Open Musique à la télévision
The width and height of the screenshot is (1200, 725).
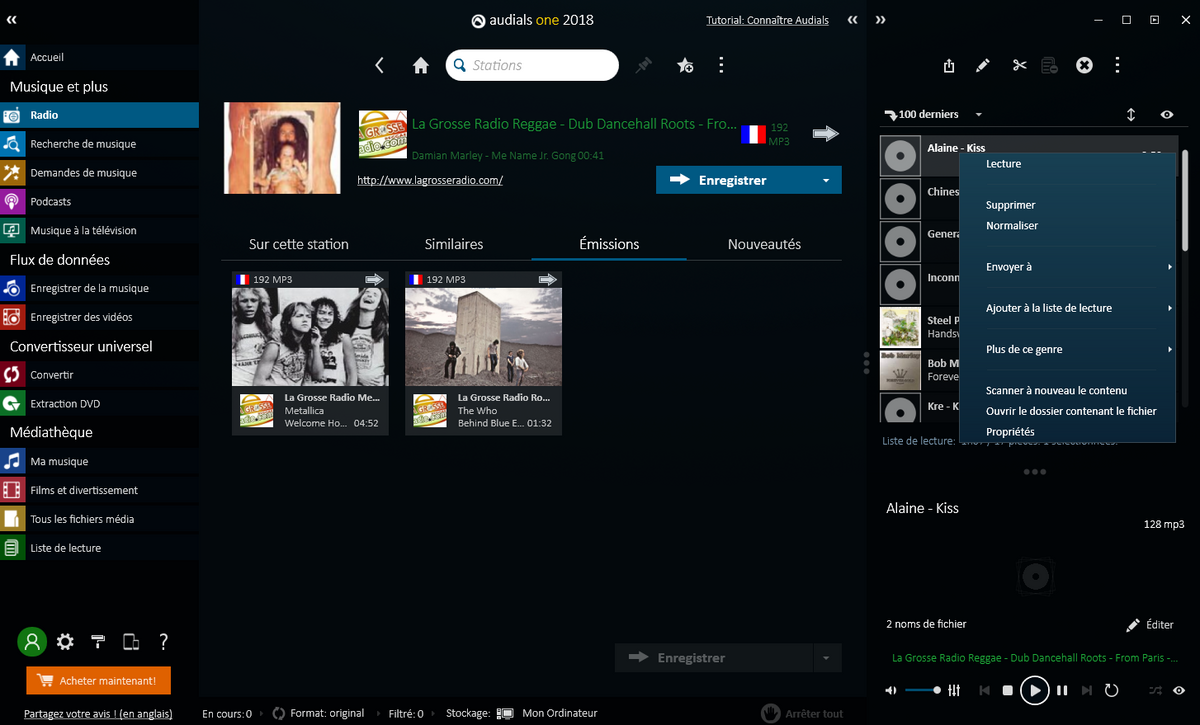pyautogui.click(x=99, y=230)
